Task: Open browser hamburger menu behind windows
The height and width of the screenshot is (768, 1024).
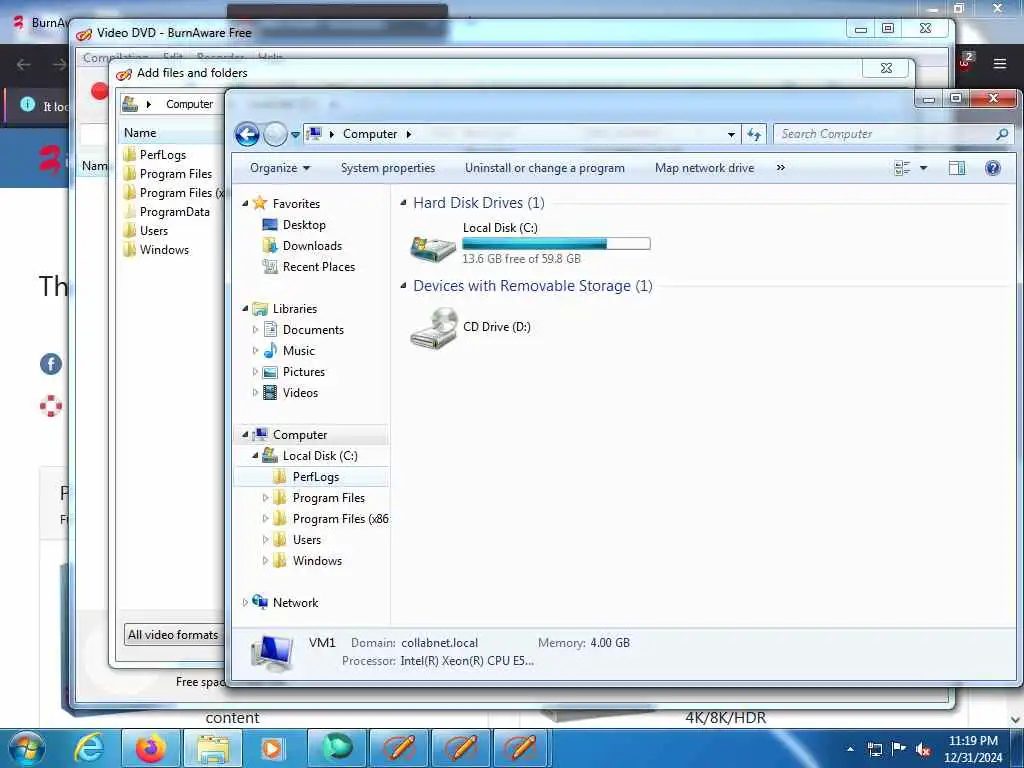Action: 999,63
